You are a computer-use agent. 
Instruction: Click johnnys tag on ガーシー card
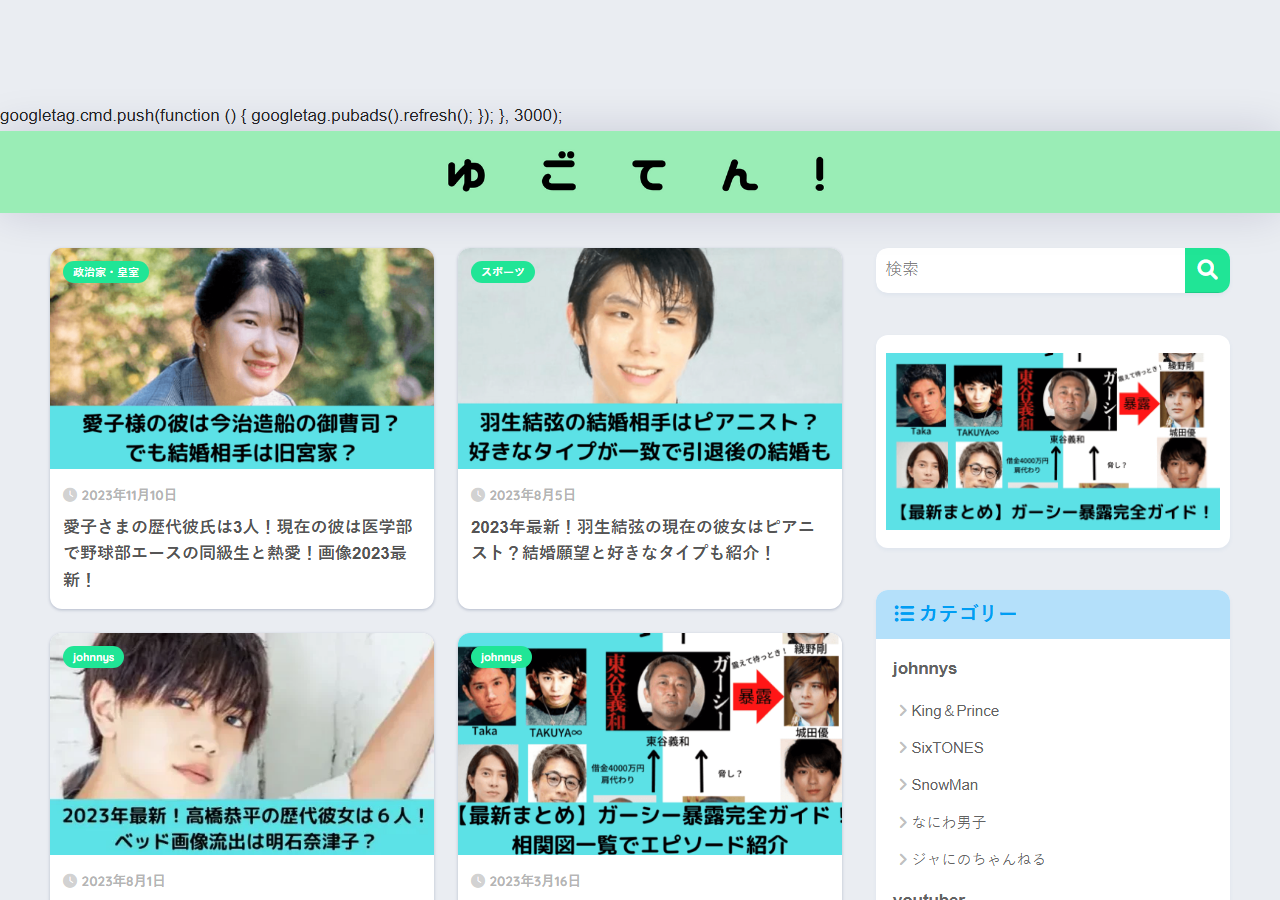click(501, 657)
